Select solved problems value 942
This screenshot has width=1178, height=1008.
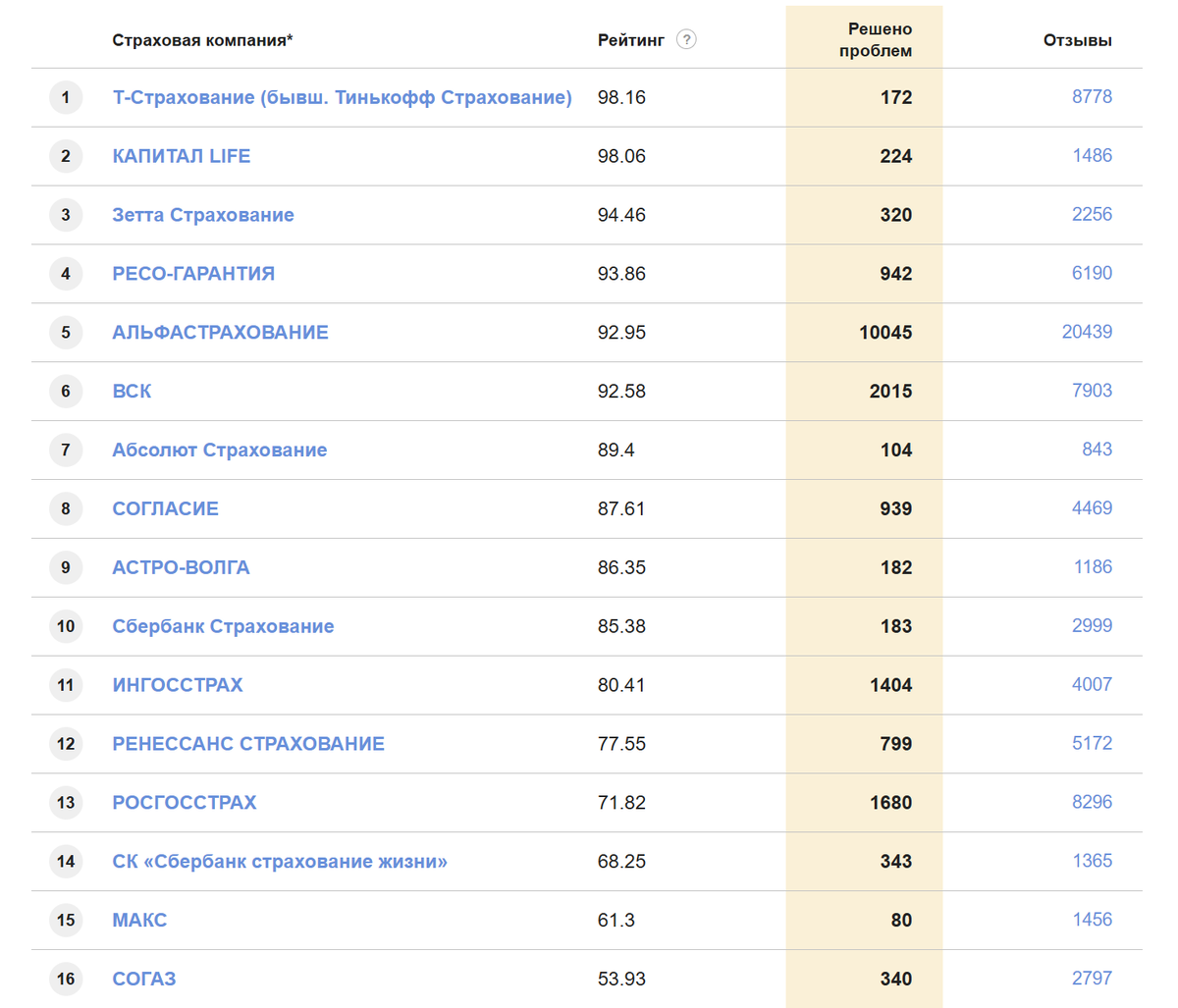tap(896, 274)
